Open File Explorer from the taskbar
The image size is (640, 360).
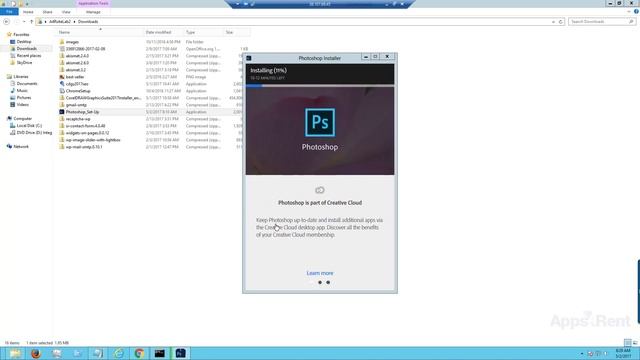coord(15,353)
